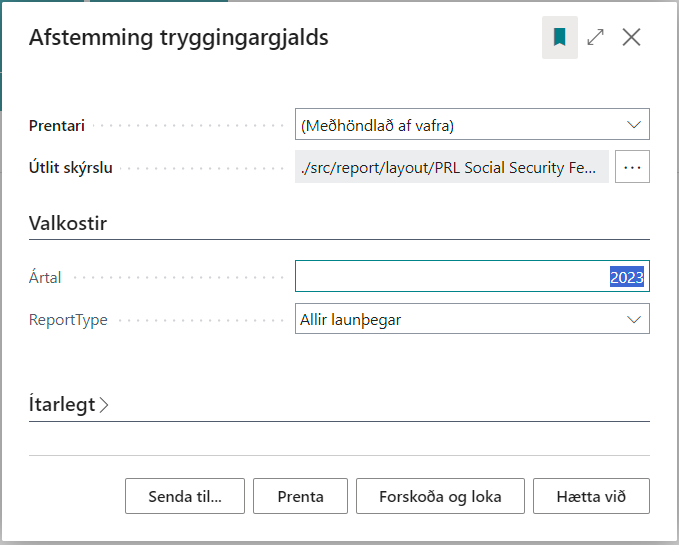Click the Prentari field label
The image size is (679, 545).
coord(57,125)
